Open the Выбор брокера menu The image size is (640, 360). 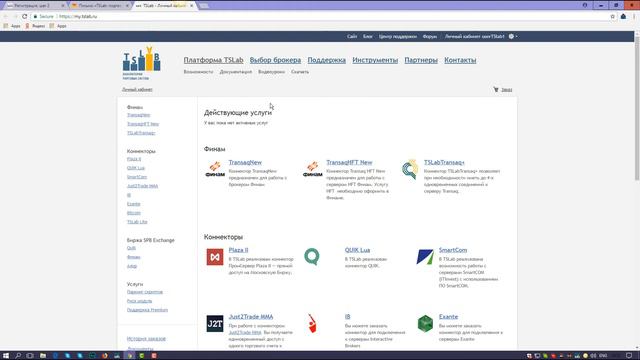[x=276, y=60]
